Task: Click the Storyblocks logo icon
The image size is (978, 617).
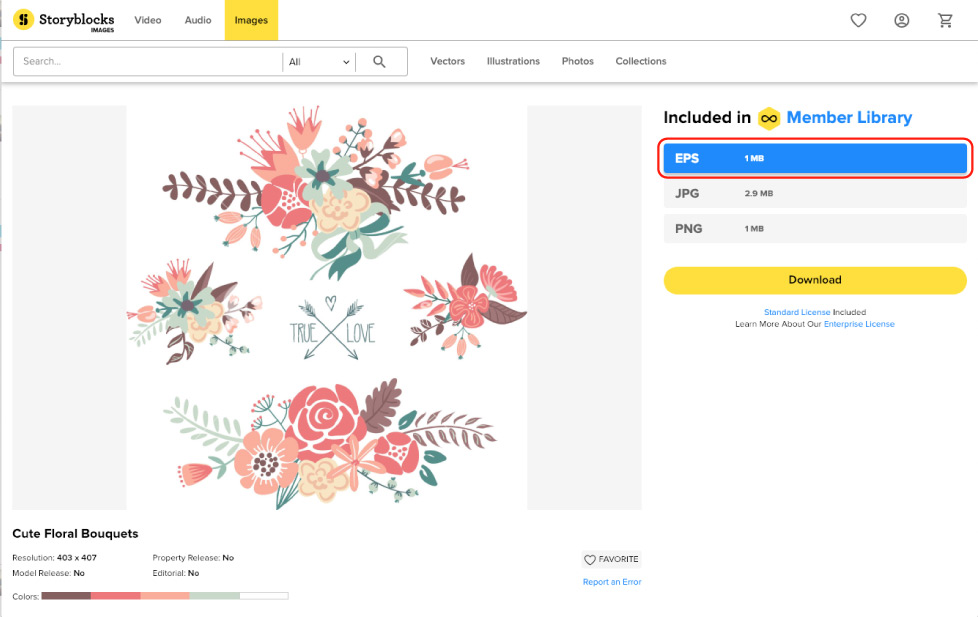Action: (x=22, y=19)
